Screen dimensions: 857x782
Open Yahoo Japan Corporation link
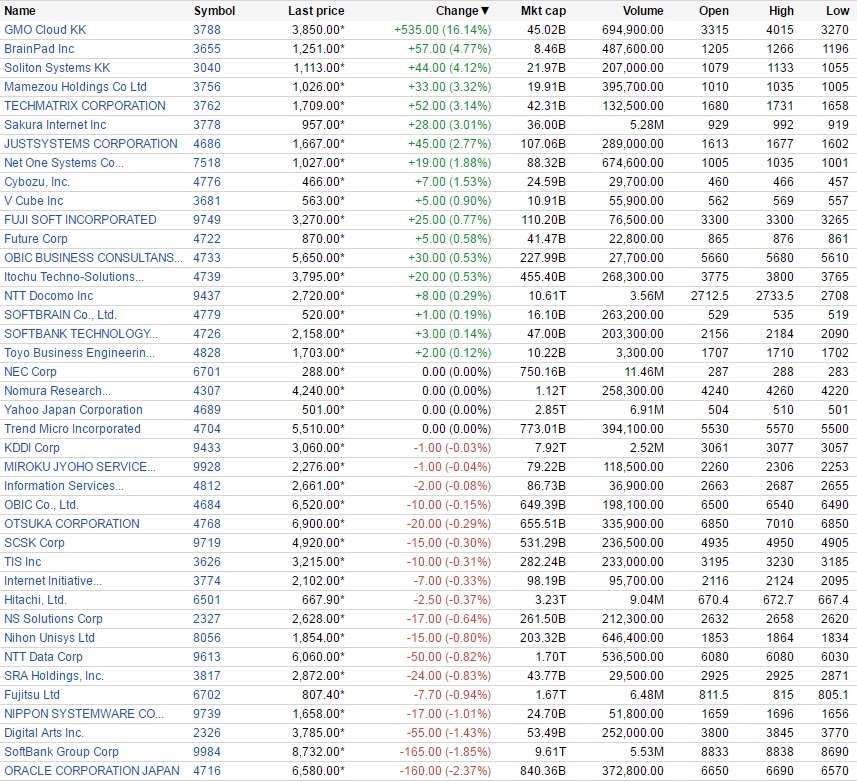(73, 410)
